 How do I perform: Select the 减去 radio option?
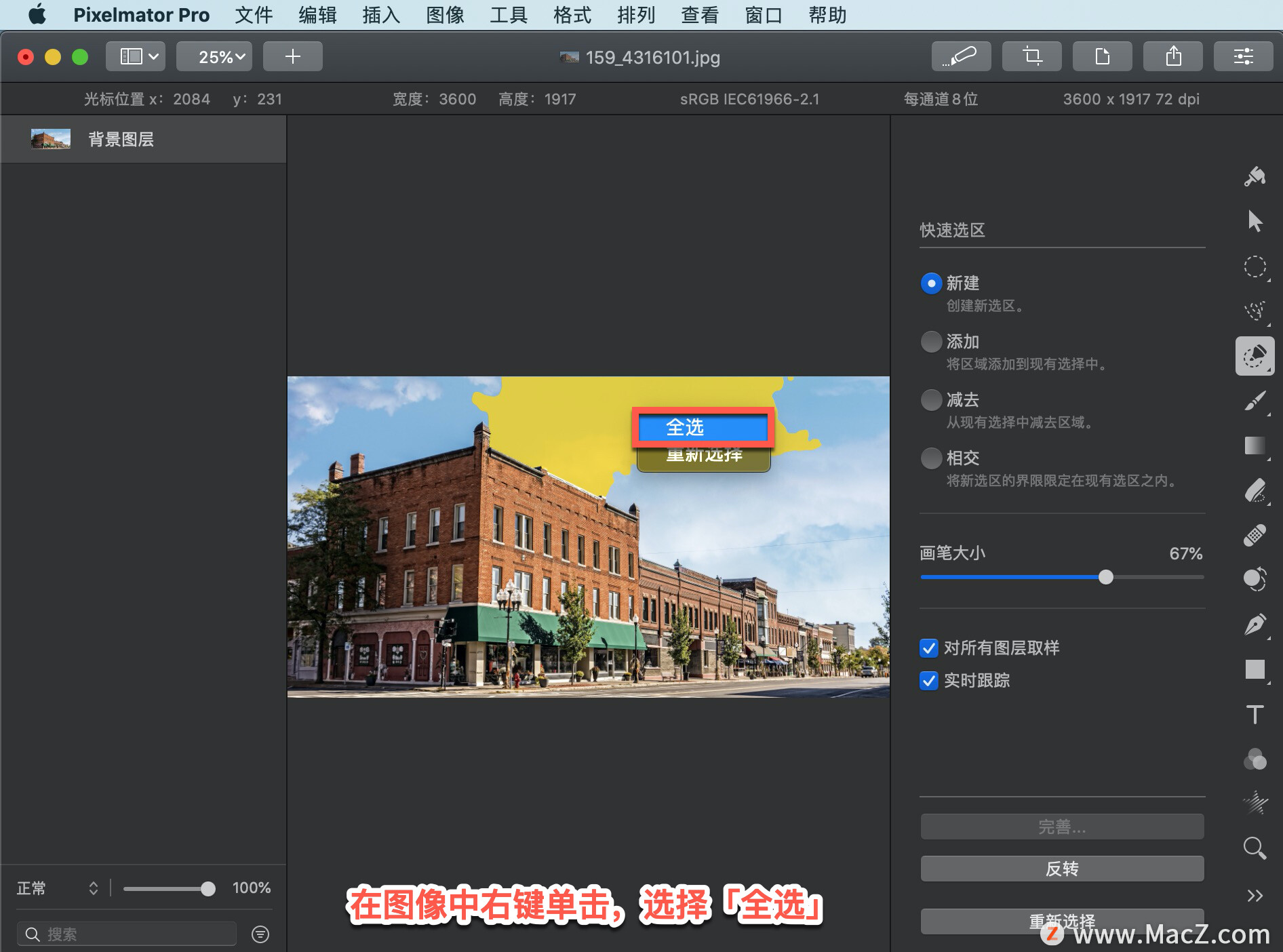(931, 400)
